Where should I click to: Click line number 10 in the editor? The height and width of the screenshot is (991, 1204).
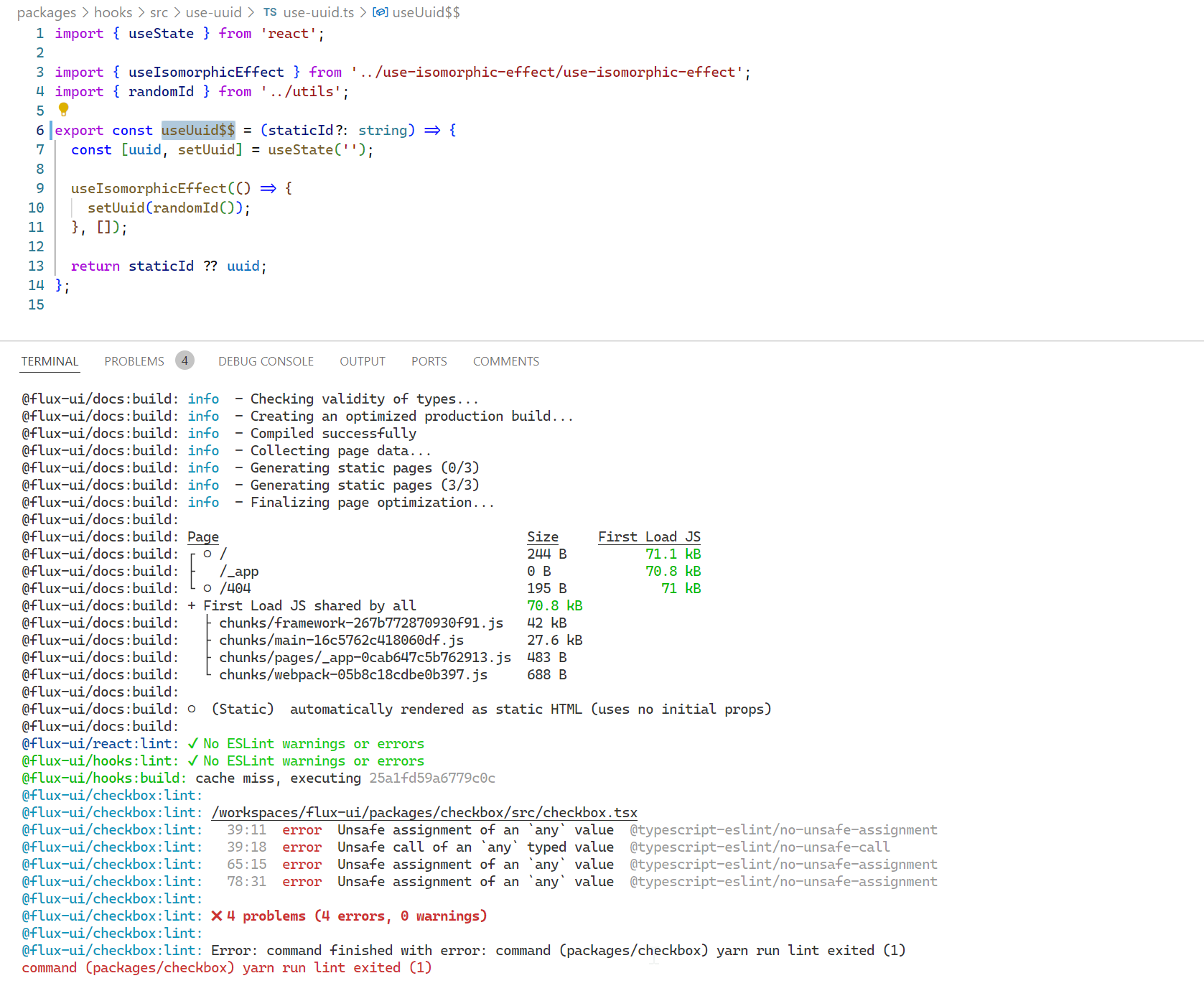point(36,208)
